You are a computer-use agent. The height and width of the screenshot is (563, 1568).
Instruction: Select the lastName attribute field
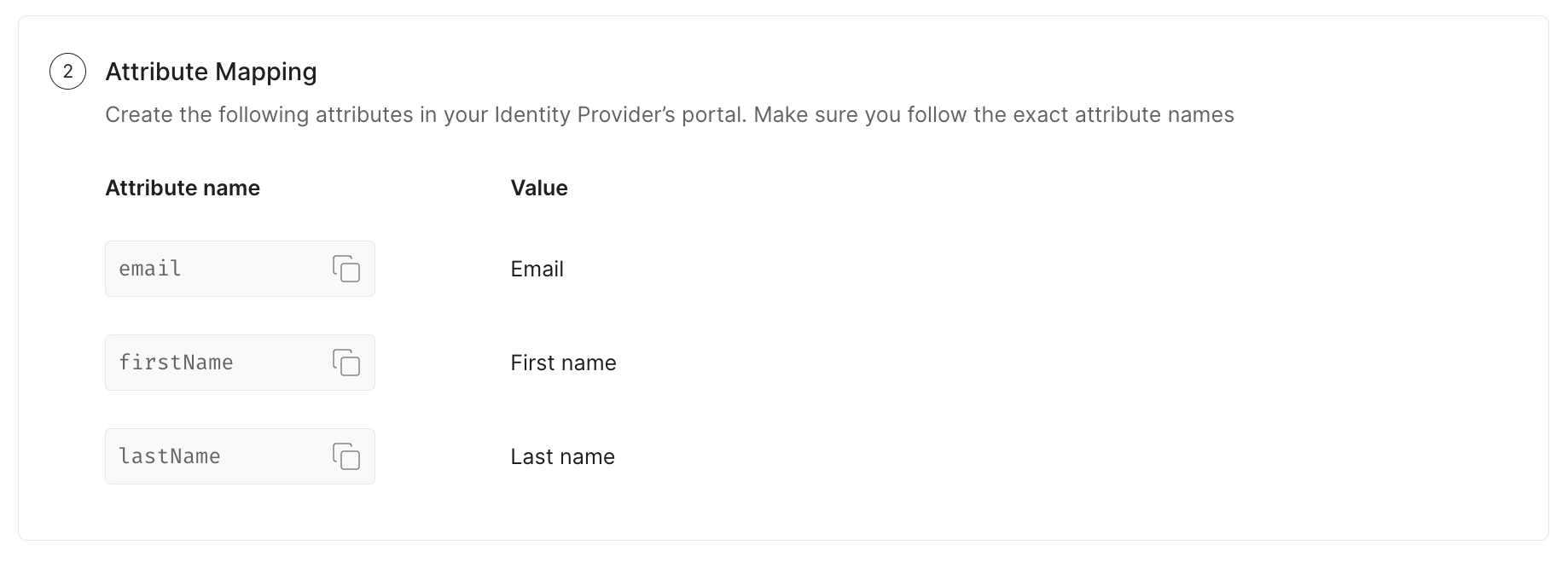(240, 456)
